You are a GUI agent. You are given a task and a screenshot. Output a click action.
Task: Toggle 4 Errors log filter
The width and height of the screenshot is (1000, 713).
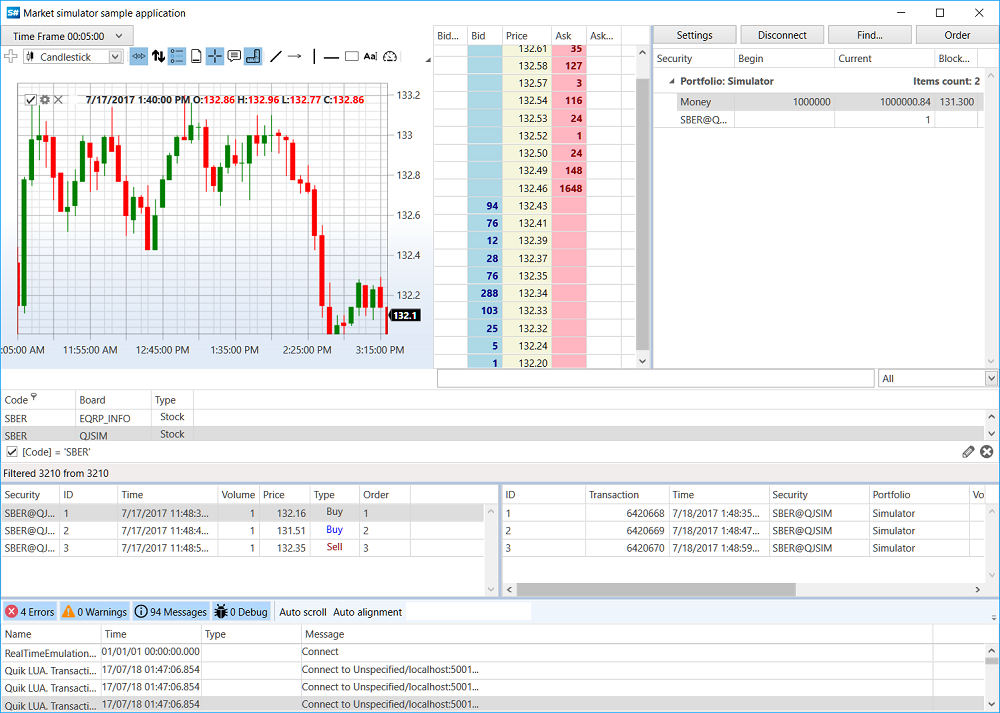pos(30,612)
